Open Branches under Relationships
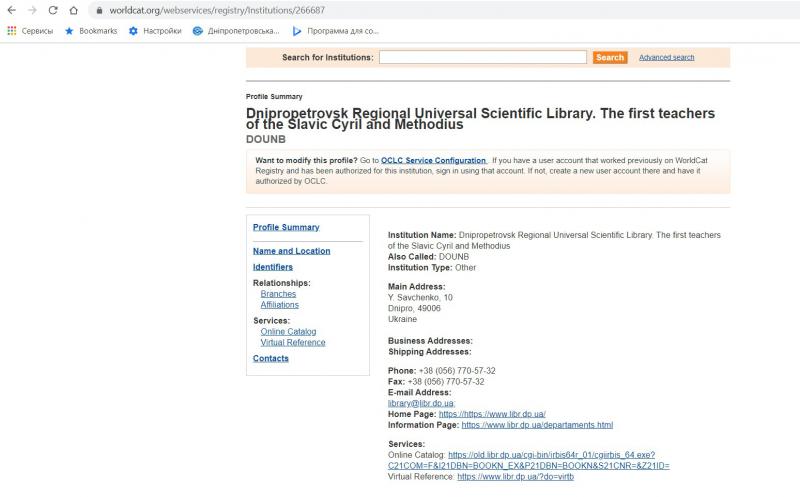The width and height of the screenshot is (800, 497). [x=278, y=294]
